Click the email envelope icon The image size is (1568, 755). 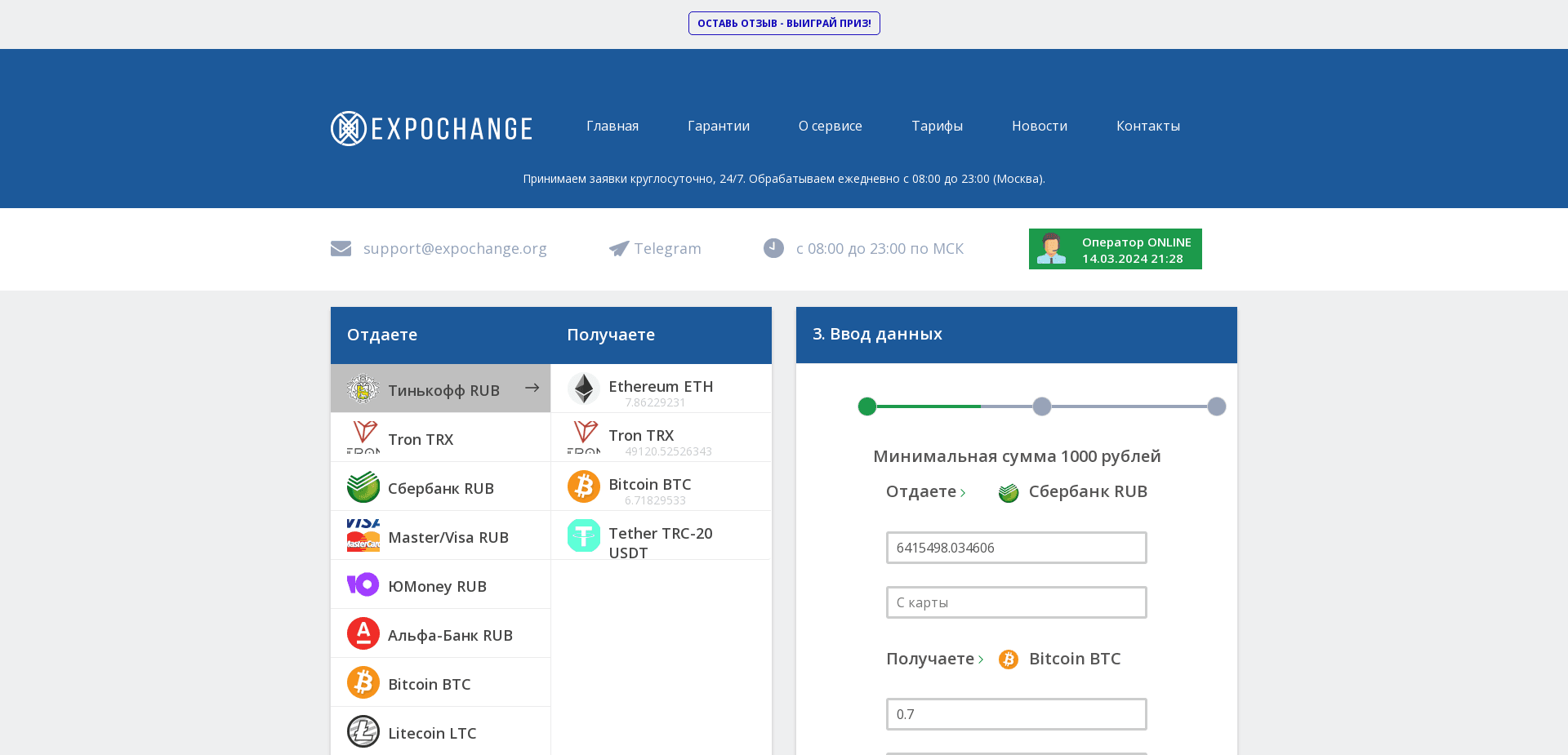click(x=341, y=248)
